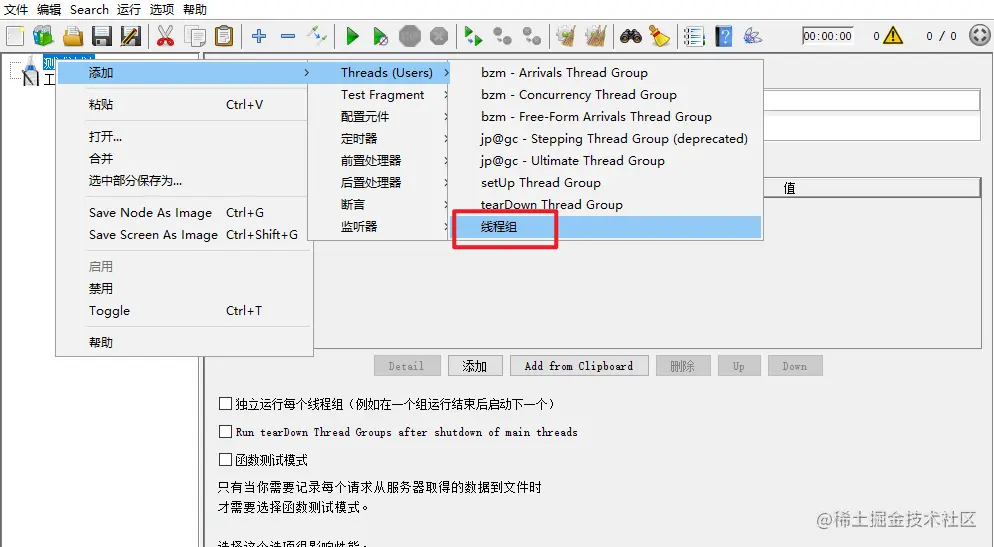Enable run each thread group independently checkbox

pos(225,404)
